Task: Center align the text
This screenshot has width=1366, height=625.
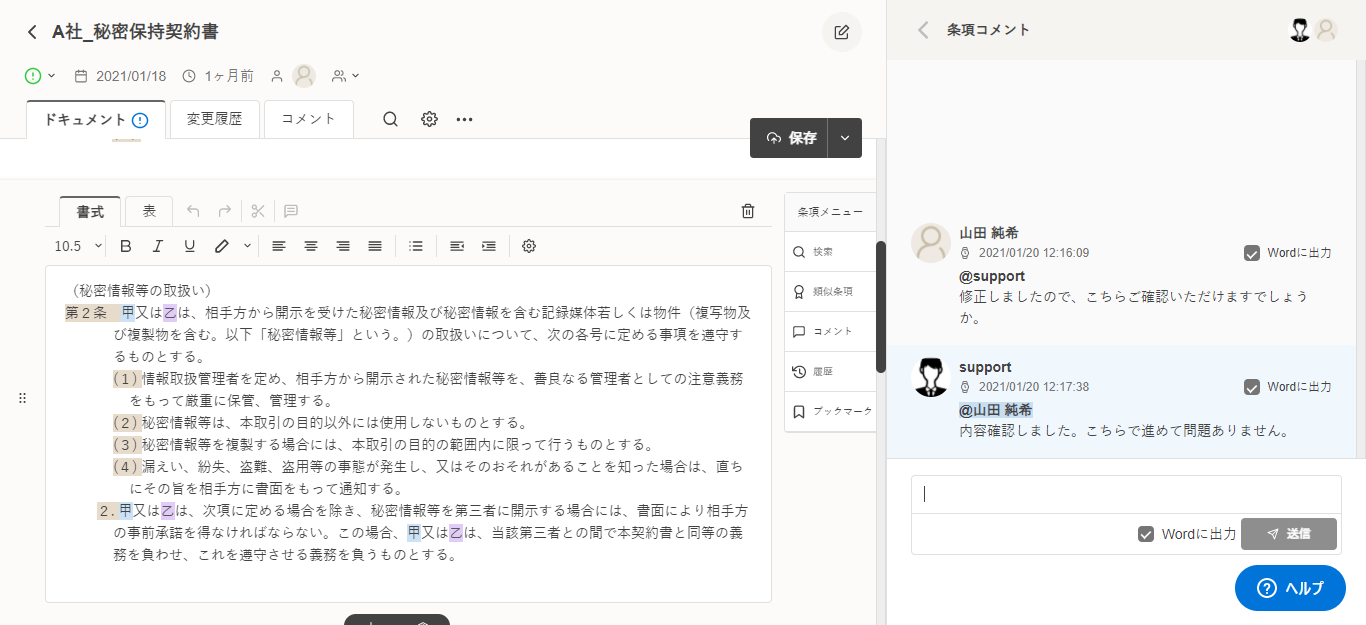Action: tap(311, 246)
